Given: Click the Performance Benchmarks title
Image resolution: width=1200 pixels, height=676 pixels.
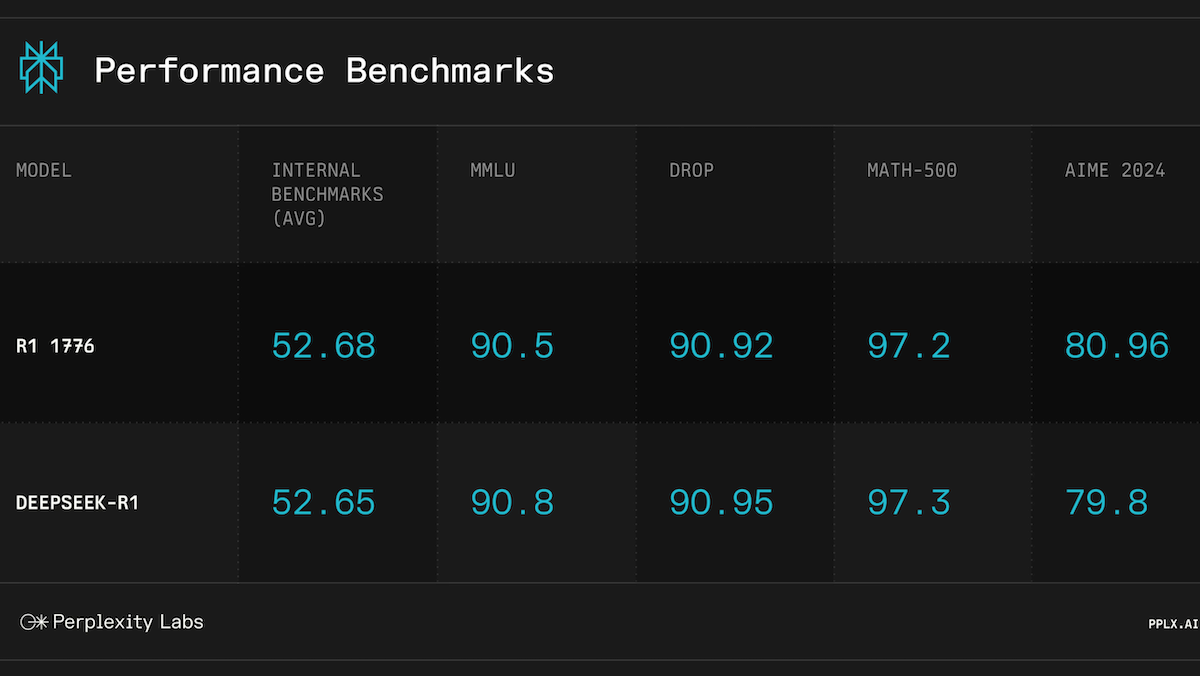Looking at the screenshot, I should (324, 71).
